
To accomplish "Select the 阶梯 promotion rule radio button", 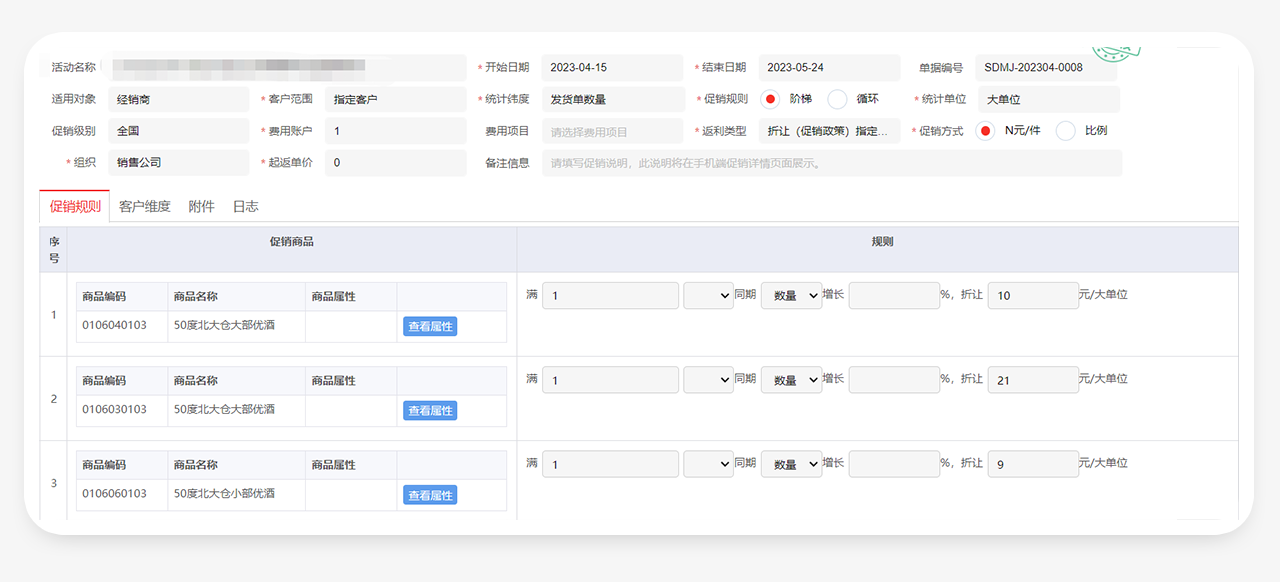I will point(770,99).
